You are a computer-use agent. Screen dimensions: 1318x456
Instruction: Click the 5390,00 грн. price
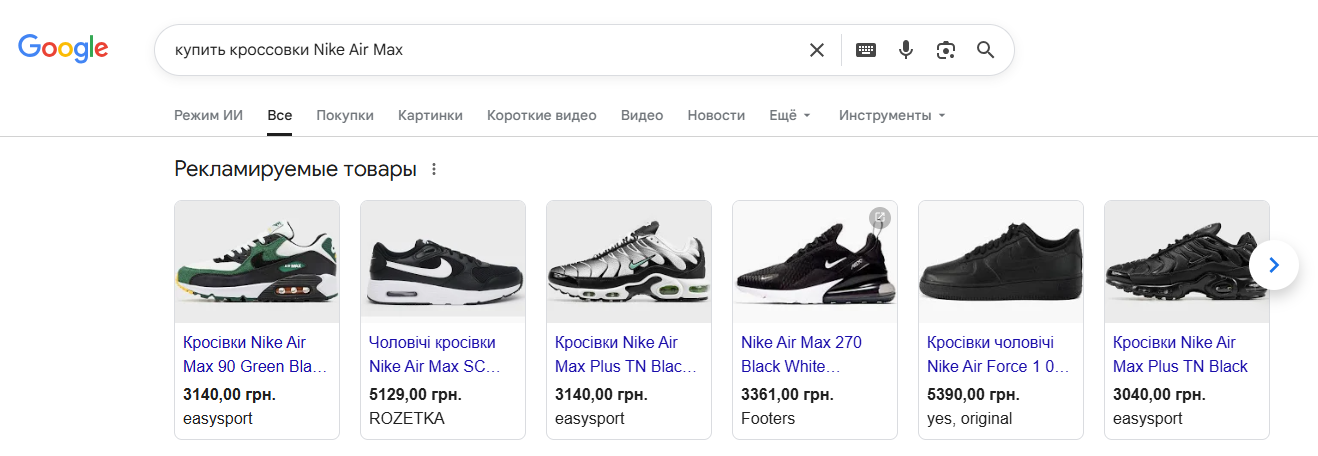tap(973, 394)
